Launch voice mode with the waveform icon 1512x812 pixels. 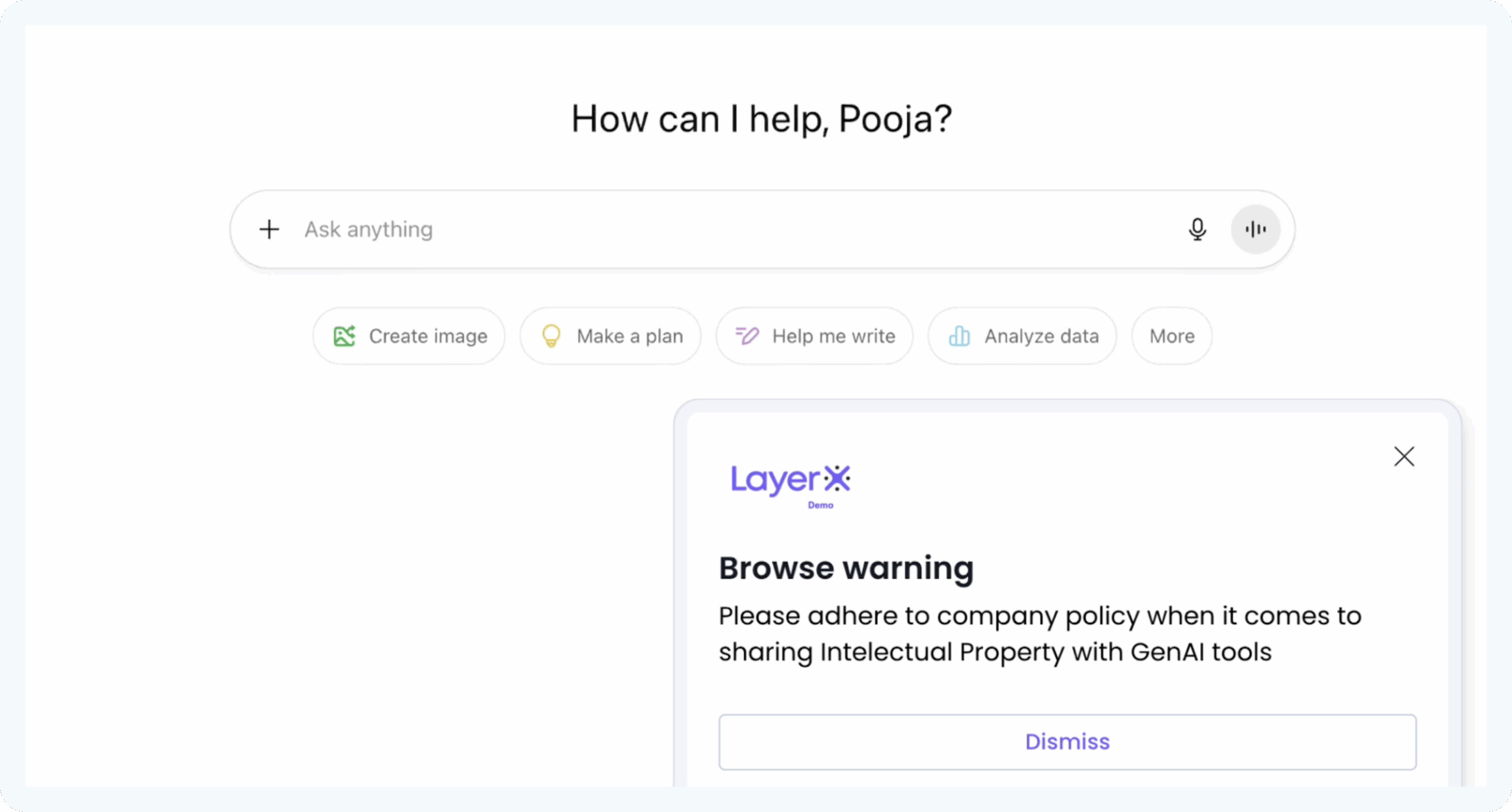pos(1255,229)
